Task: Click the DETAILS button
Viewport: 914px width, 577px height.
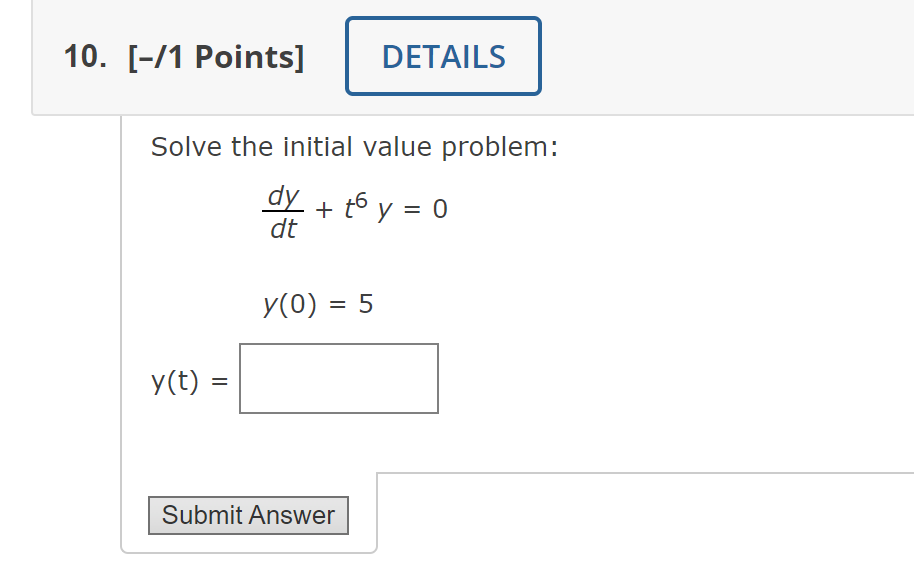Action: (x=443, y=56)
